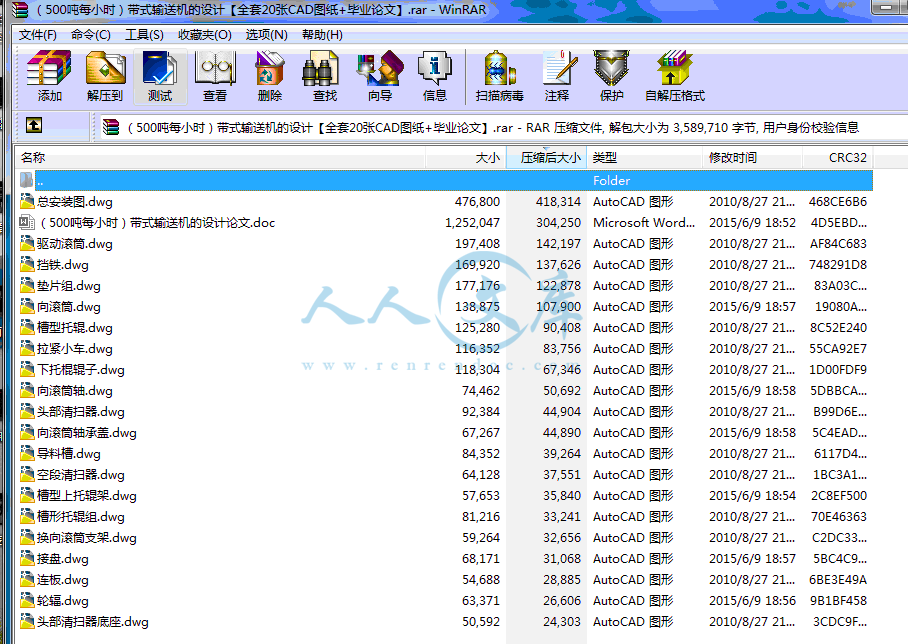Select the file 换向滚筒支架.dwg

point(87,537)
